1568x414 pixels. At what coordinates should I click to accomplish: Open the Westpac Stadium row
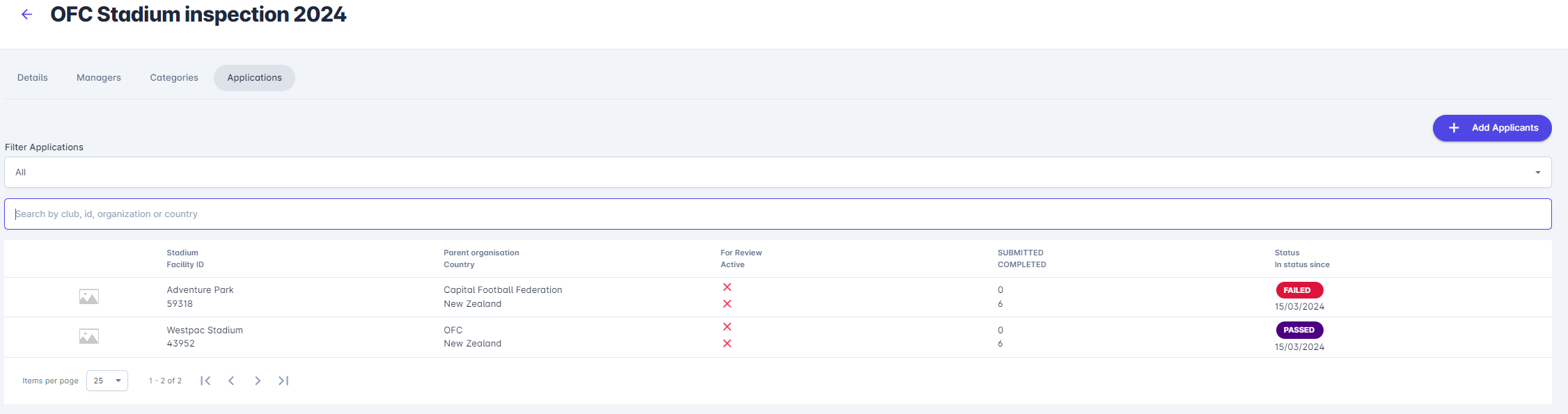[x=205, y=331]
